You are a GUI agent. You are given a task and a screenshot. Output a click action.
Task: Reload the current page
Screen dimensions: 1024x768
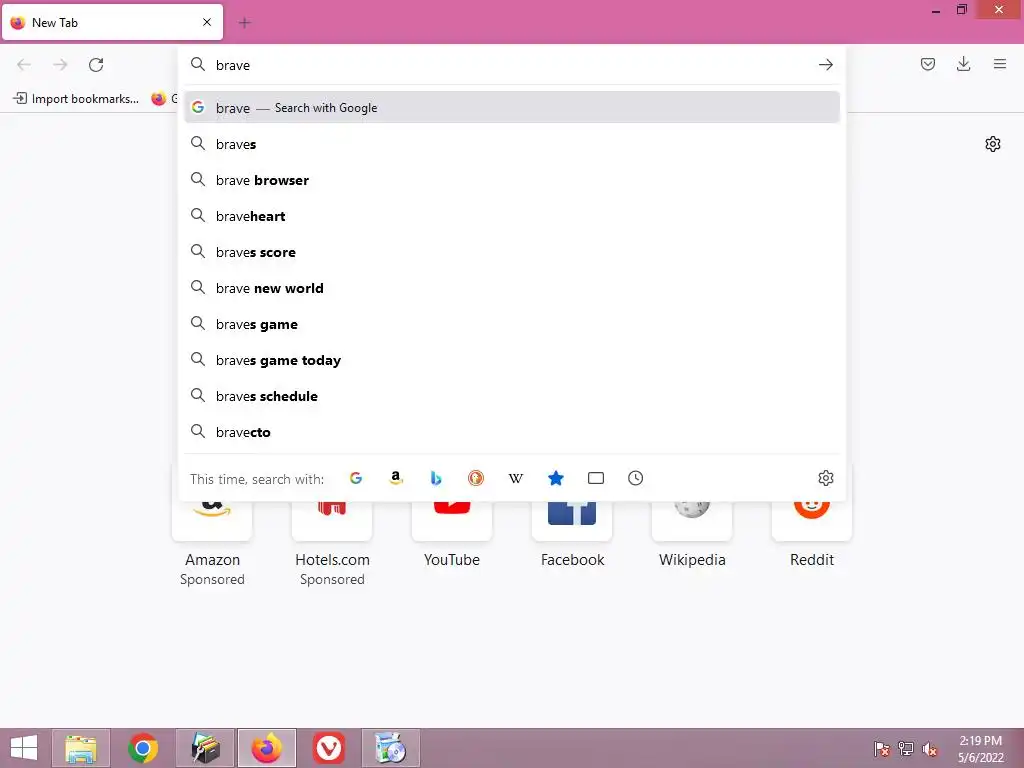tap(96, 65)
